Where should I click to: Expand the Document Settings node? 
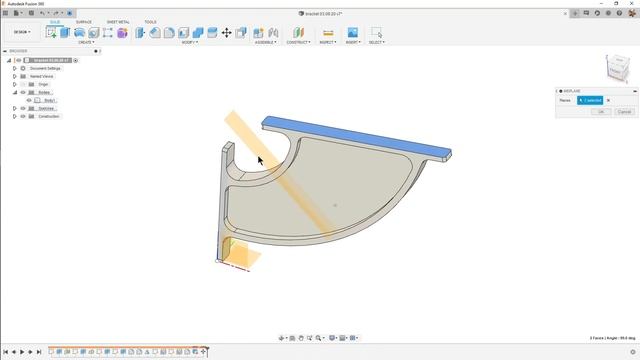(15, 69)
